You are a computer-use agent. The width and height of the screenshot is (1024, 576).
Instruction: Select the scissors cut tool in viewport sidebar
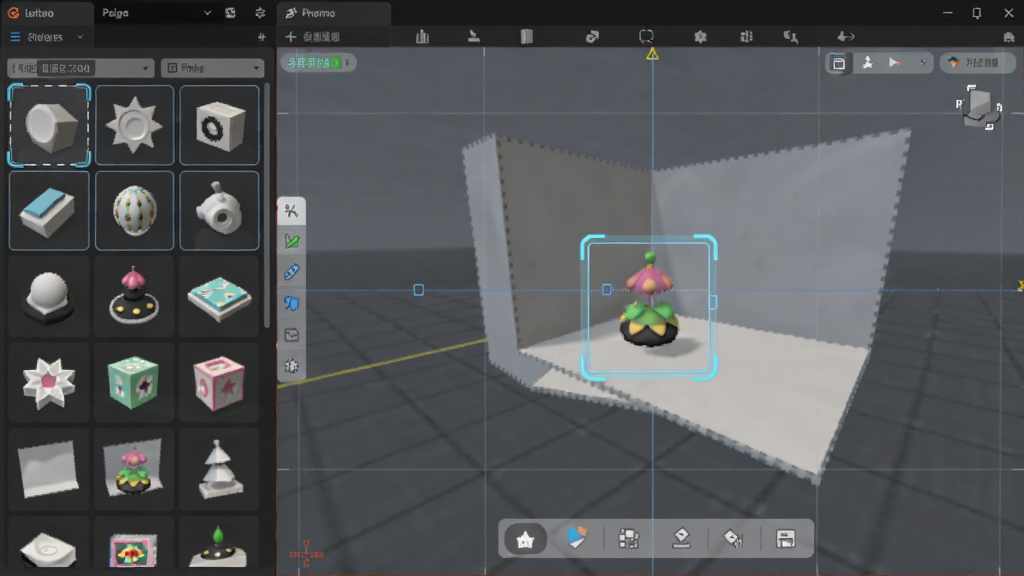point(291,211)
